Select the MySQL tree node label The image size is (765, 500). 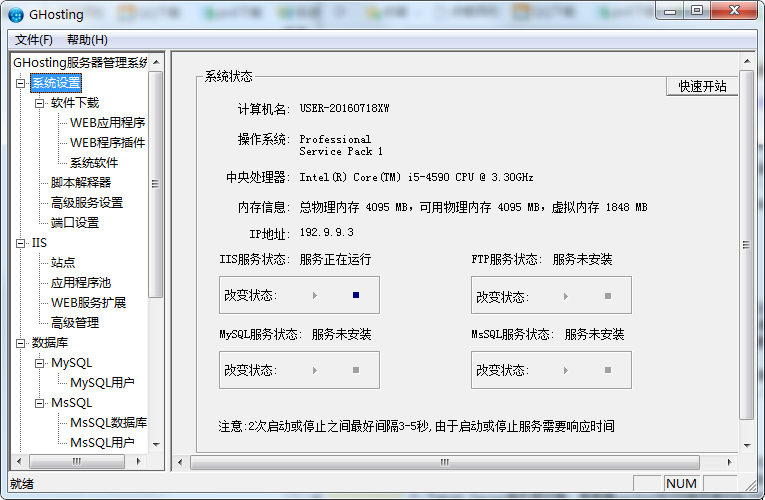[71, 363]
